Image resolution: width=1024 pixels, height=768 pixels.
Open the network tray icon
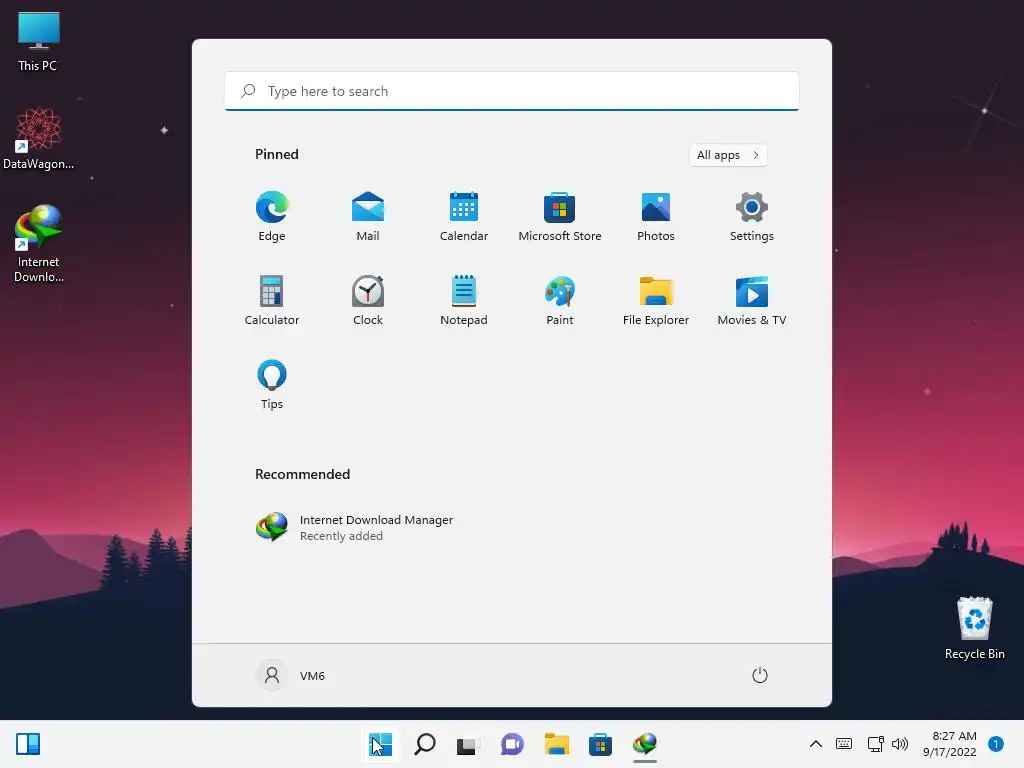(875, 744)
